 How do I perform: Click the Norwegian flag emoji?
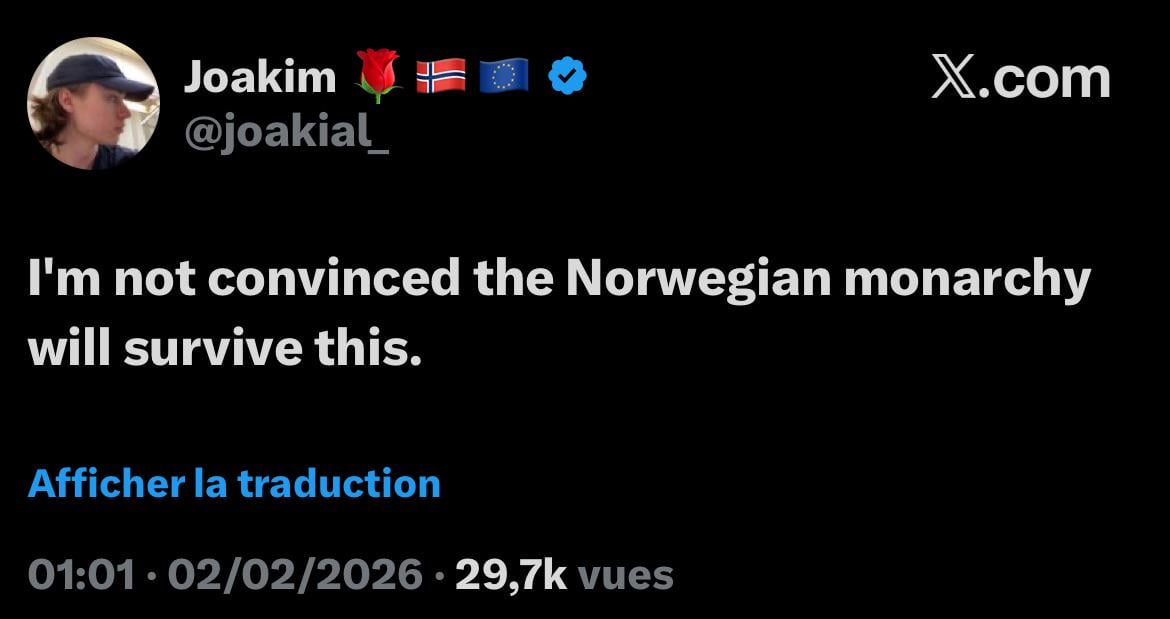[x=441, y=77]
